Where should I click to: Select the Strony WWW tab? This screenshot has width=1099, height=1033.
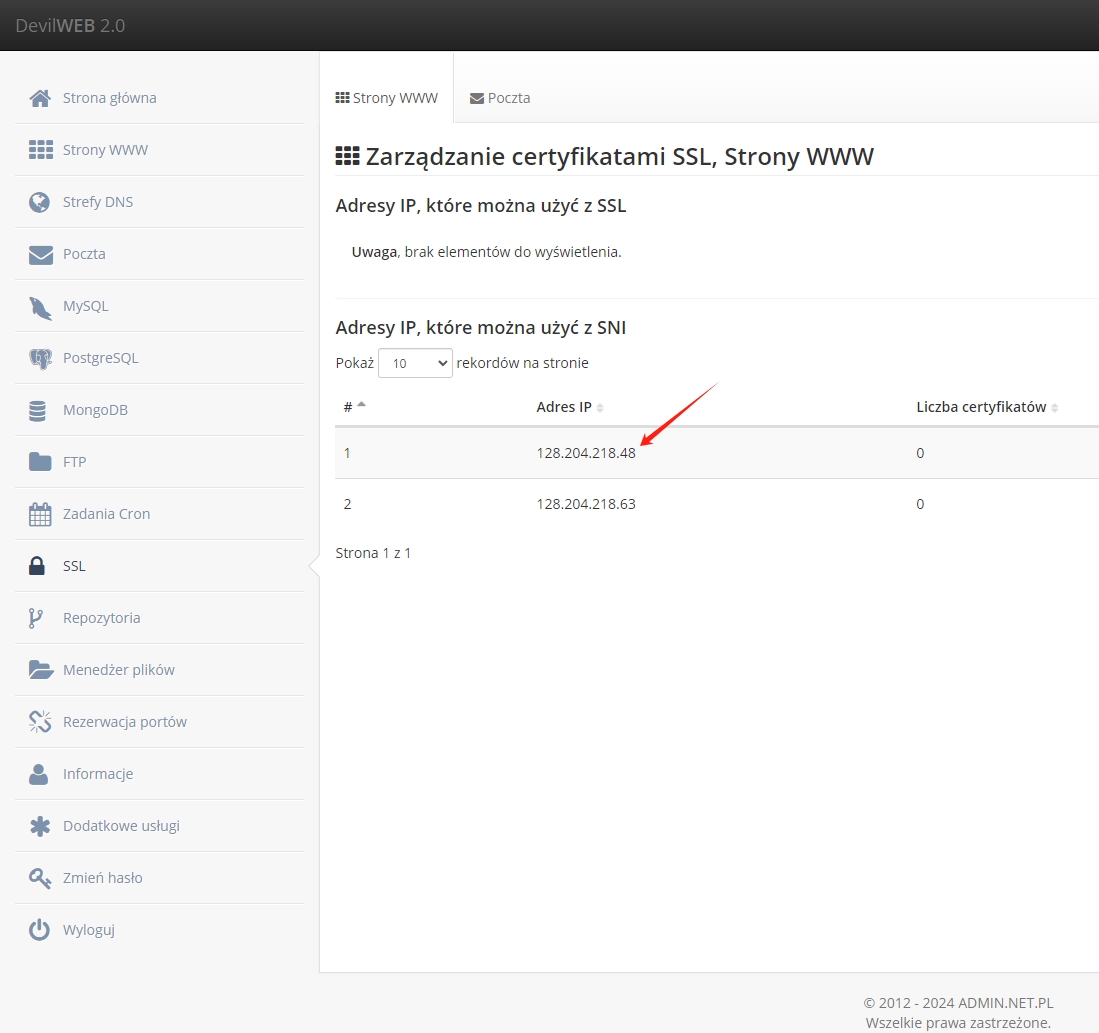[x=387, y=98]
